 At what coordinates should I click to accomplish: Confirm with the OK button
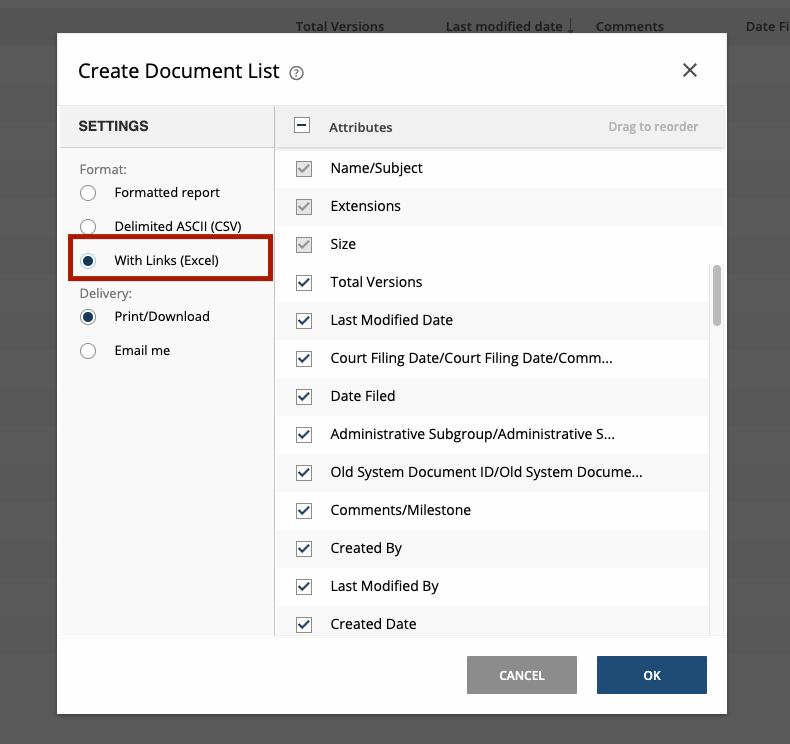click(651, 675)
